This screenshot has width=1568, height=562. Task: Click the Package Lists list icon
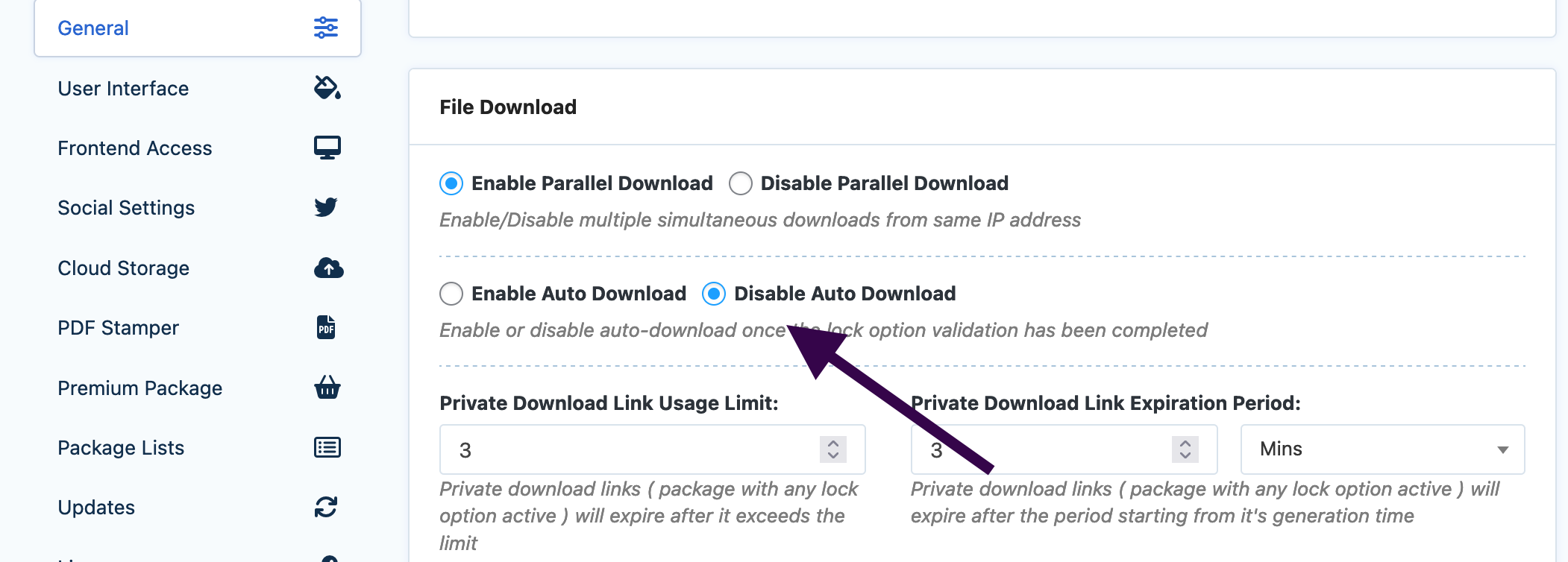pyautogui.click(x=327, y=447)
